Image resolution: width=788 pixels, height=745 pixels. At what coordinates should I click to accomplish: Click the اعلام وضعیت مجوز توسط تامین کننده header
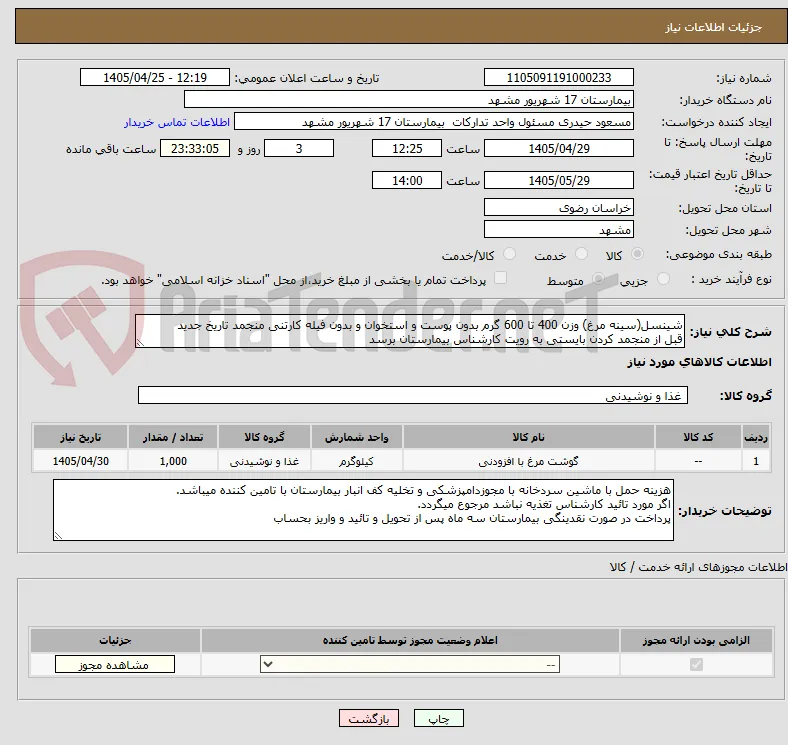410,640
